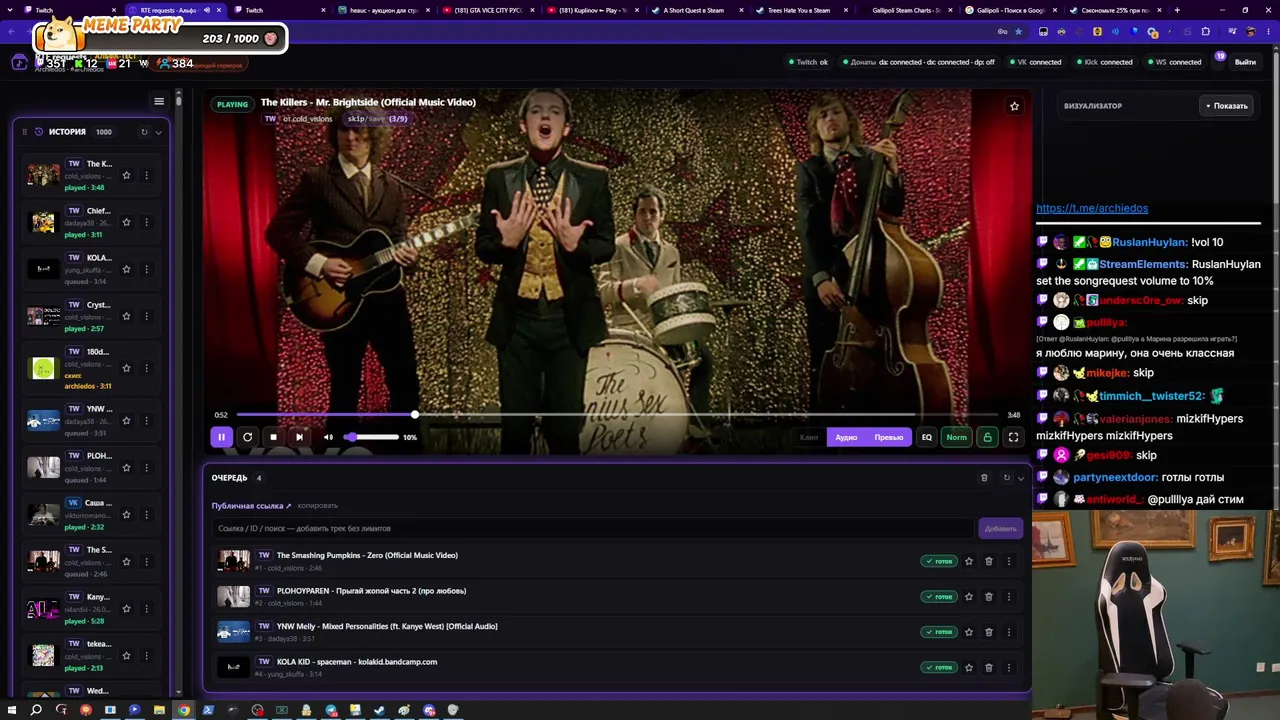The image size is (1280, 720).
Task: Remove the PLOHOYPAREN track from queue
Action: (x=989, y=597)
